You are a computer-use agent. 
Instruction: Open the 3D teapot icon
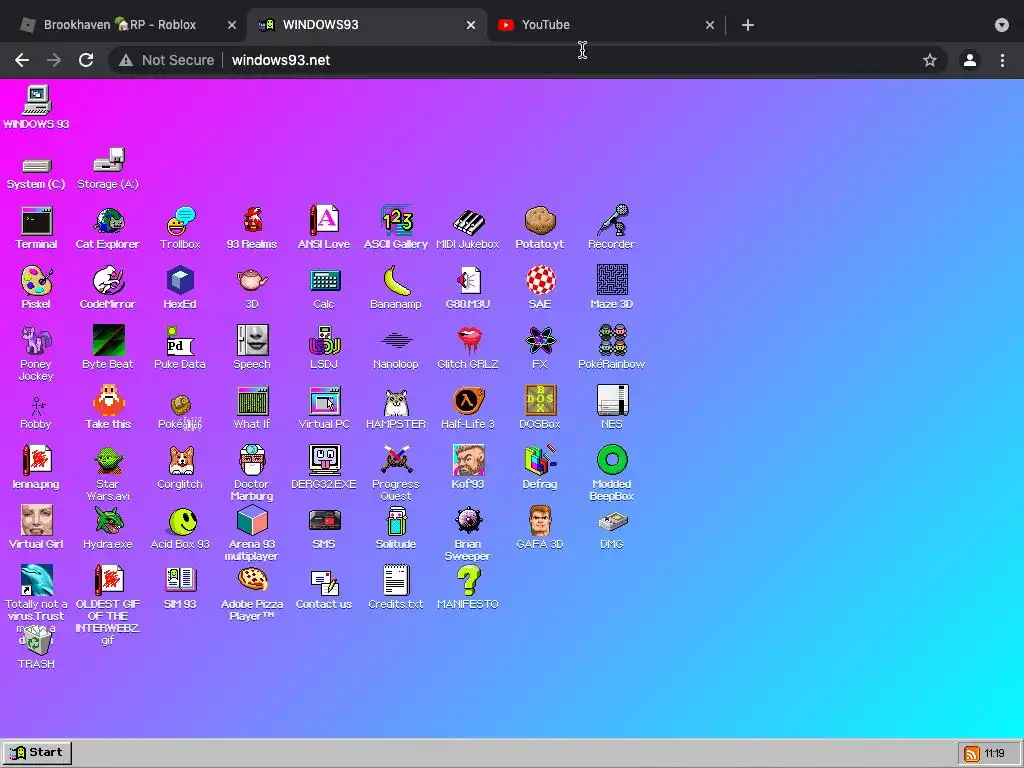(x=252, y=288)
